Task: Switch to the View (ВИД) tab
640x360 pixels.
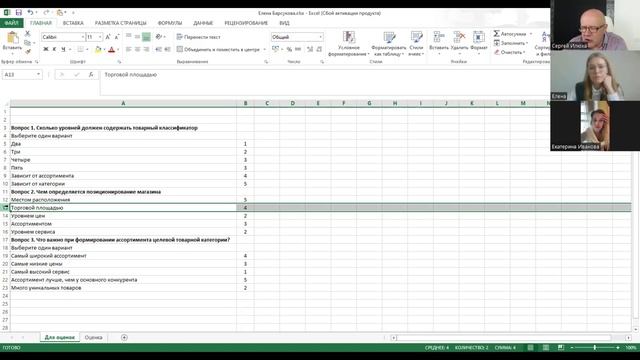Action: click(x=284, y=23)
